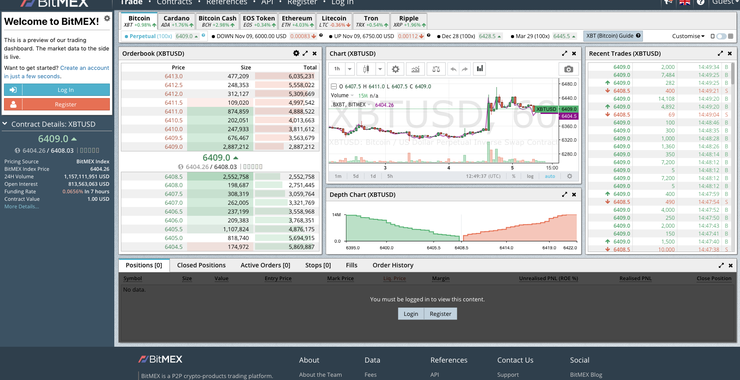Image resolution: width=740 pixels, height=380 pixels.
Task: Open the Customise dropdown
Action: [x=688, y=36]
